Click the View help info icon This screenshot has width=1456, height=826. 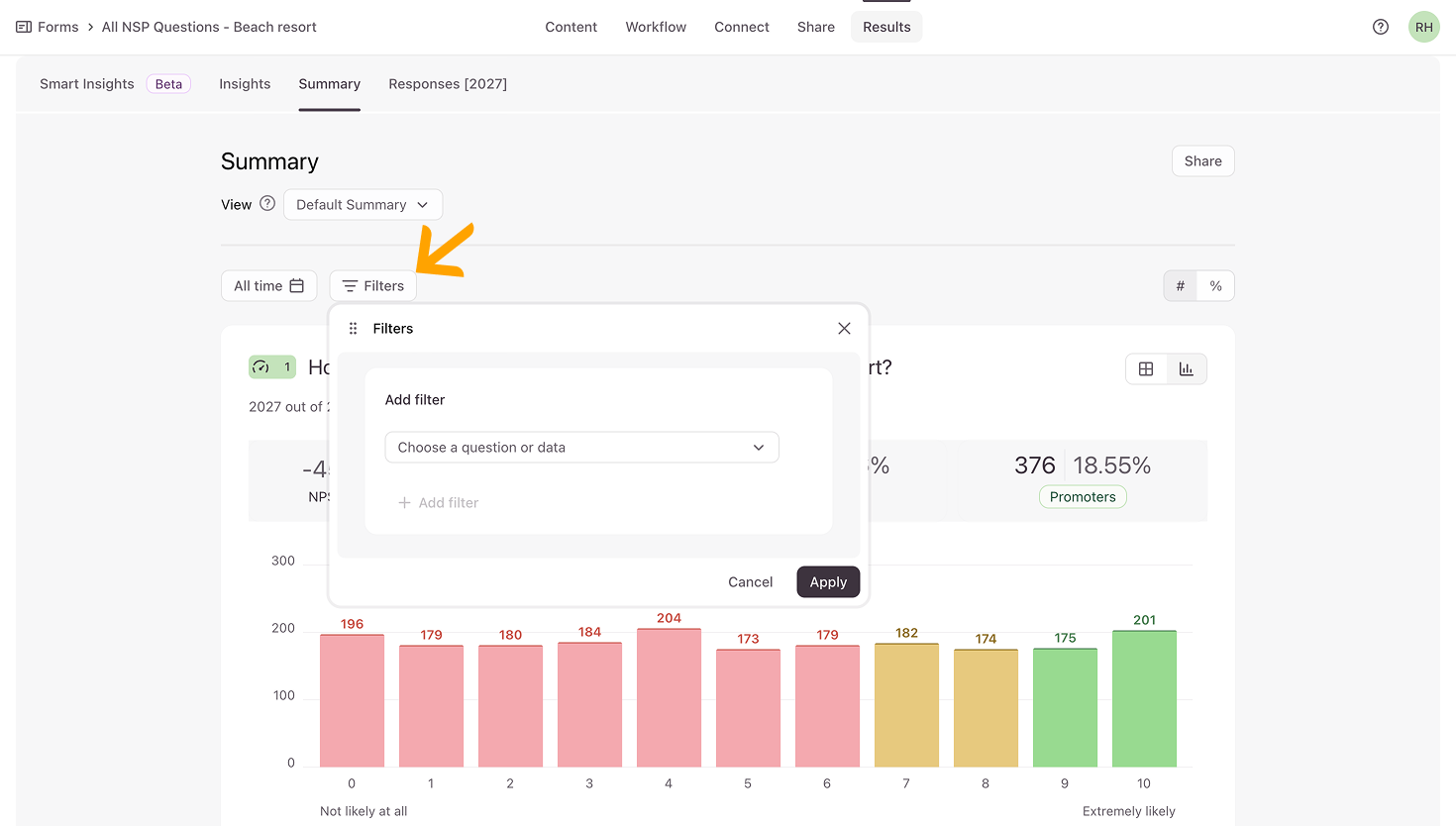click(x=267, y=204)
